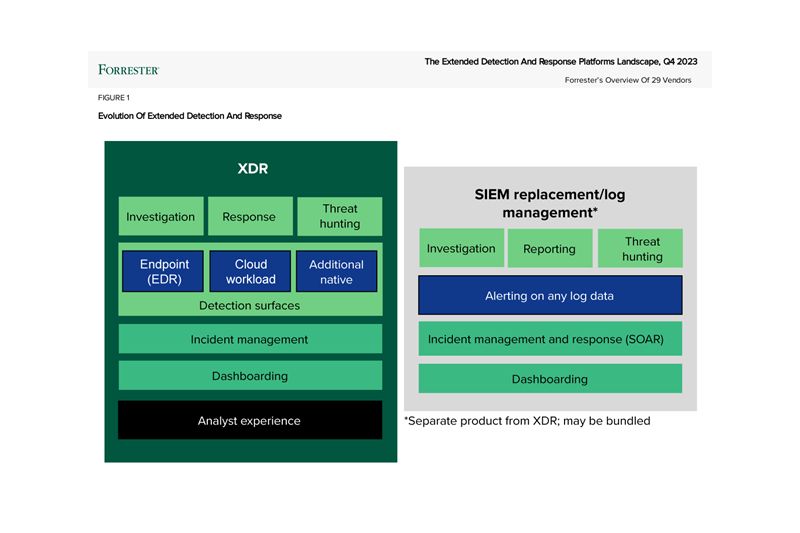The width and height of the screenshot is (800, 533).
Task: Select Investigation in the SIEM panel
Action: (461, 248)
